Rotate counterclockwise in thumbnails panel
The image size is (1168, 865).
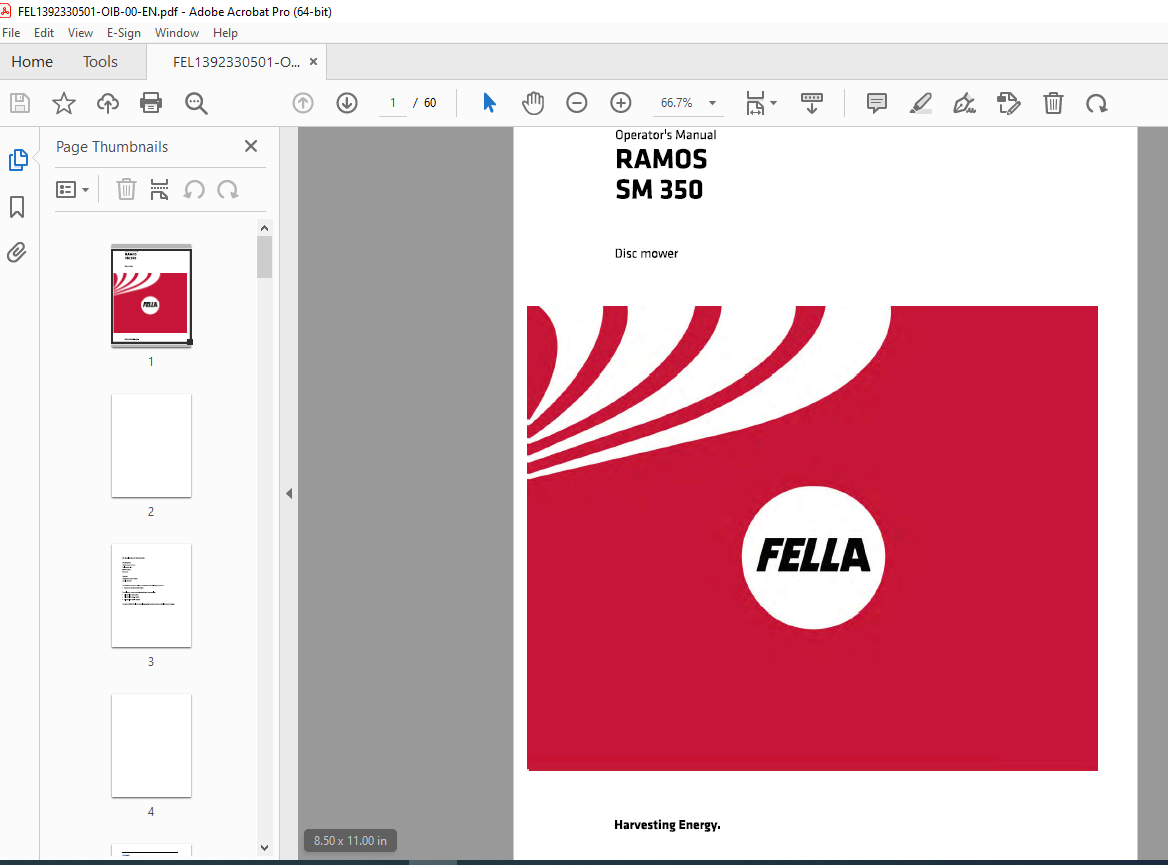click(194, 189)
